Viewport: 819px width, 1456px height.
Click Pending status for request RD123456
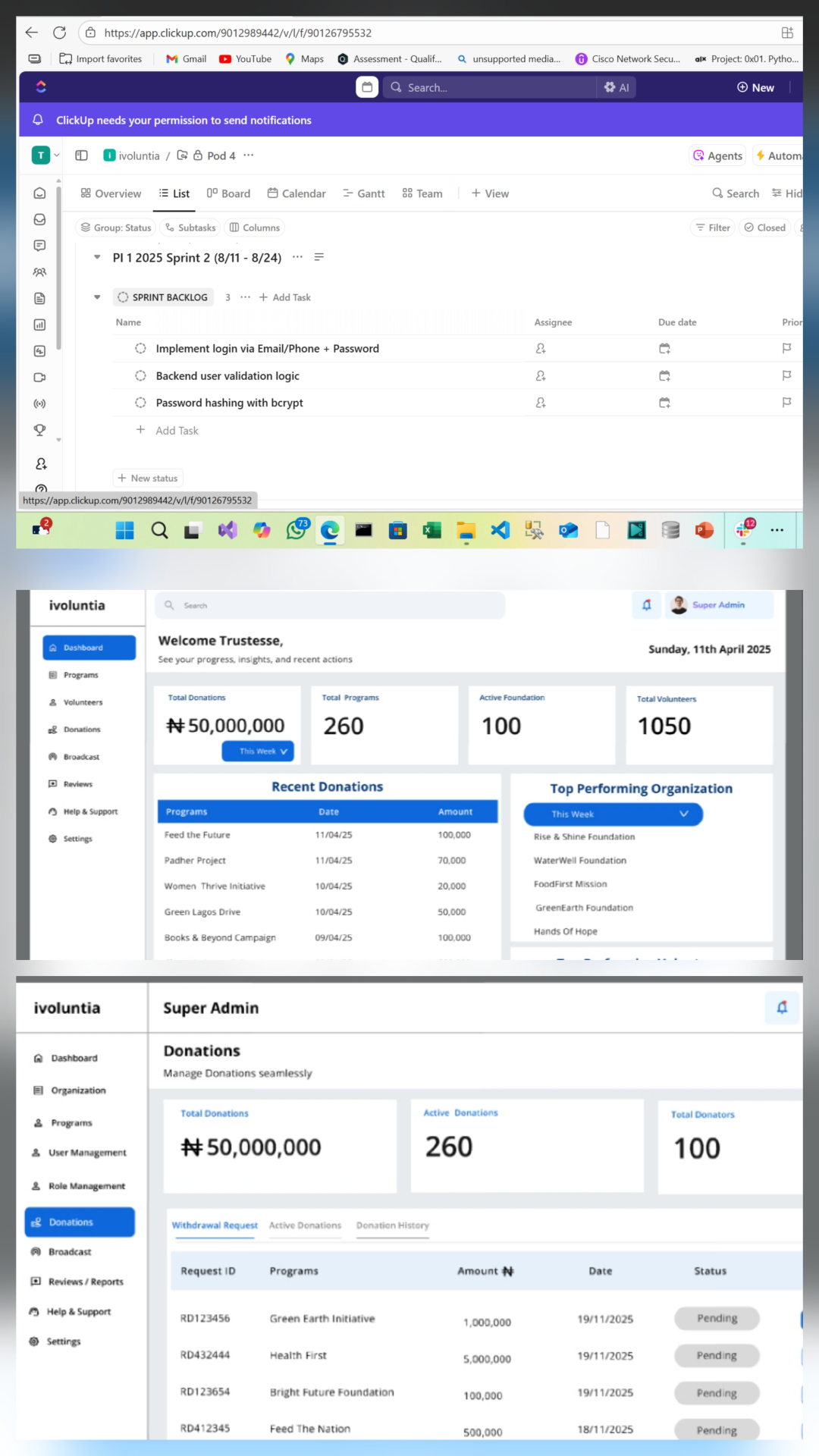click(717, 1319)
